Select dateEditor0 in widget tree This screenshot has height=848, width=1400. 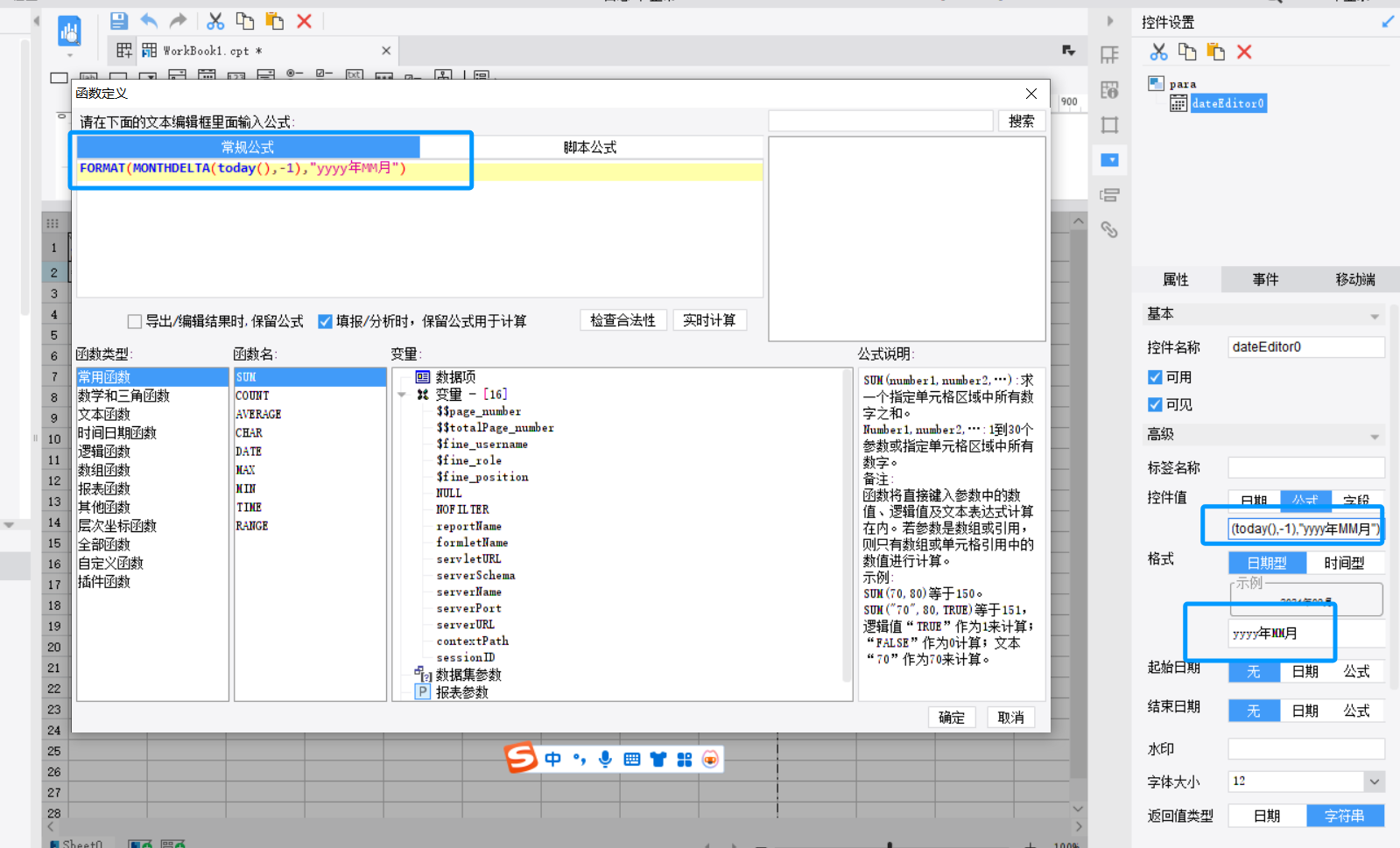(1228, 103)
